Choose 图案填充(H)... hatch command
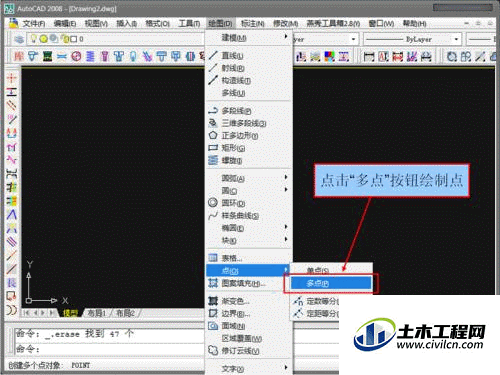This screenshot has width=500, height=375. point(248,283)
